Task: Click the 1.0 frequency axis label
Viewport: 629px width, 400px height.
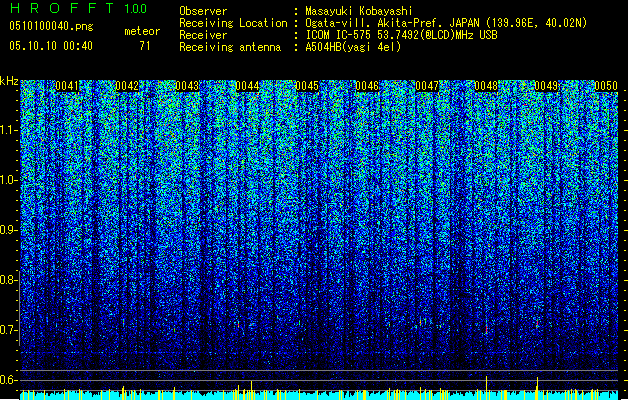Action: 8,180
